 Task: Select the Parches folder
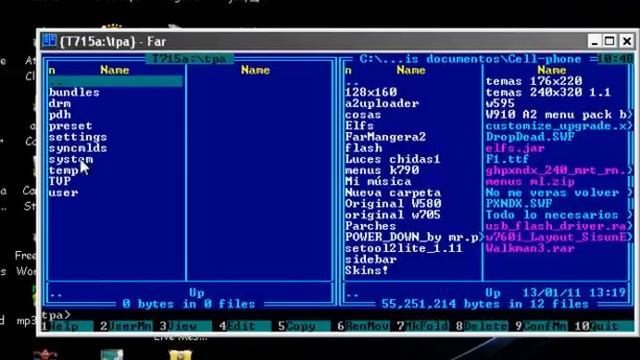(370, 226)
